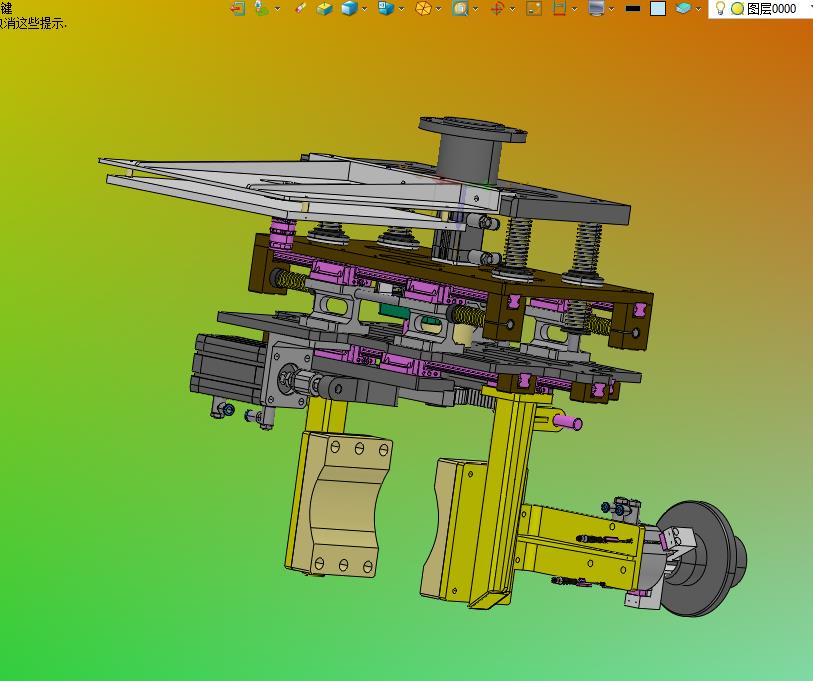Screen dimensions: 813x681
Task: Toggle the yellow circle layer state icon
Action: pyautogui.click(x=737, y=8)
